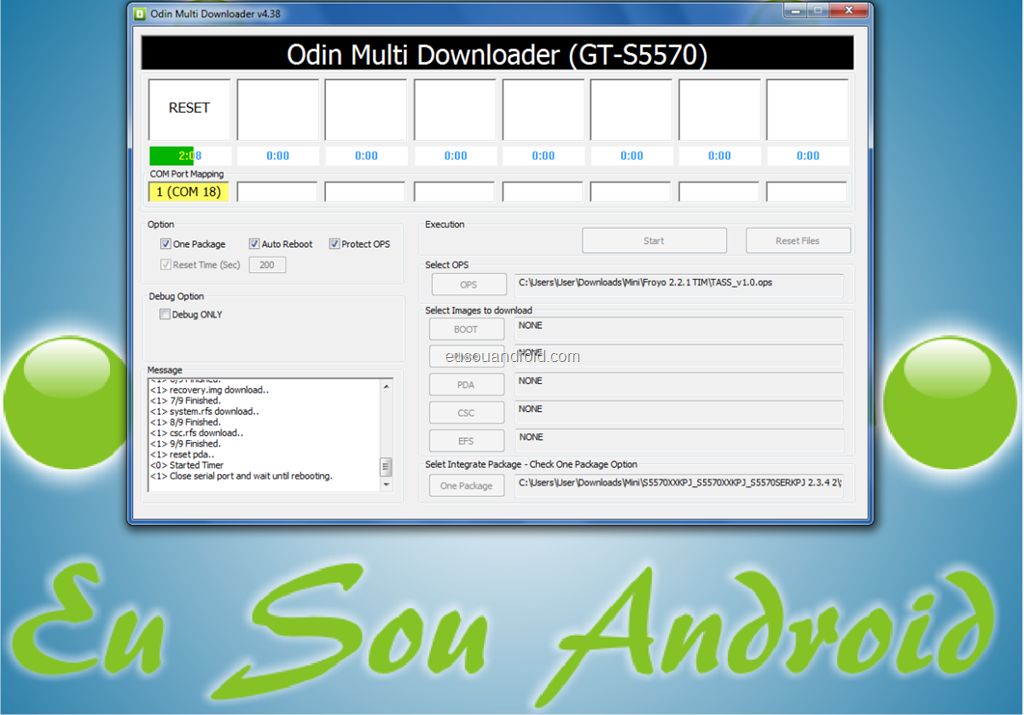Screen dimensions: 1024x715
Task: Click the CSC path field showing NONE
Action: pos(679,413)
